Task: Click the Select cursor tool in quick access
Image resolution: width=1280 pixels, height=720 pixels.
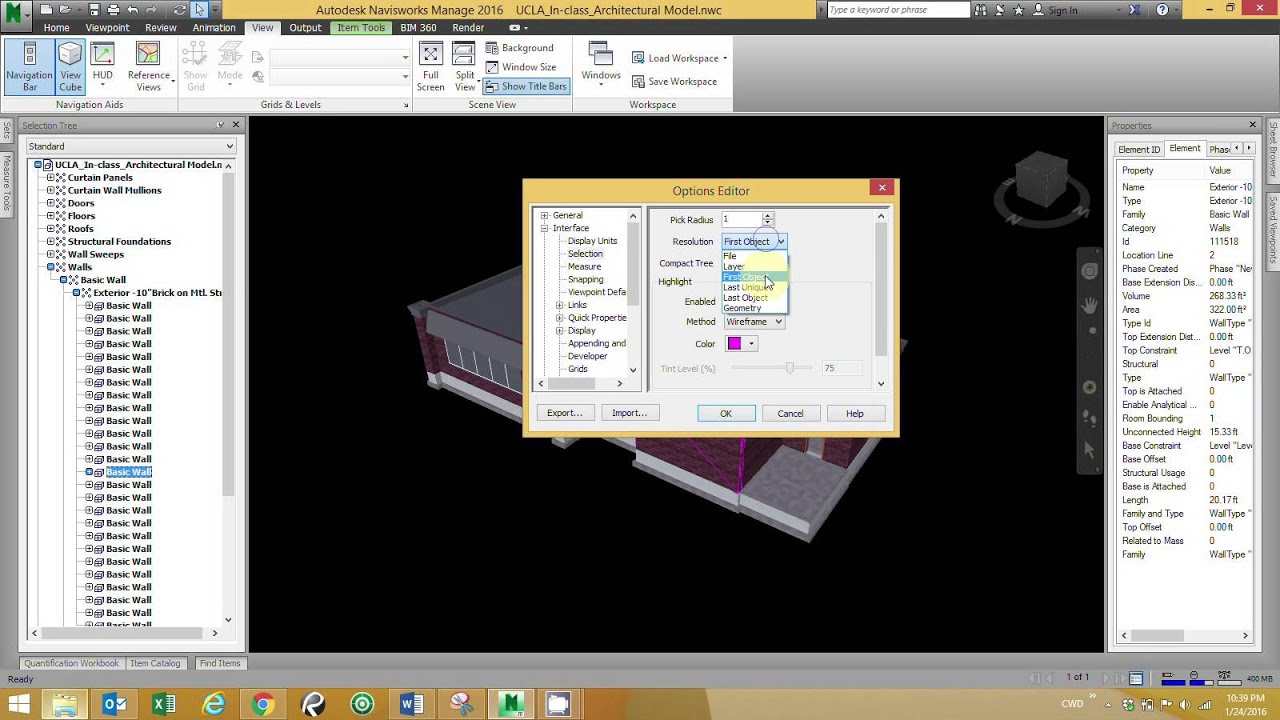Action: 200,10
